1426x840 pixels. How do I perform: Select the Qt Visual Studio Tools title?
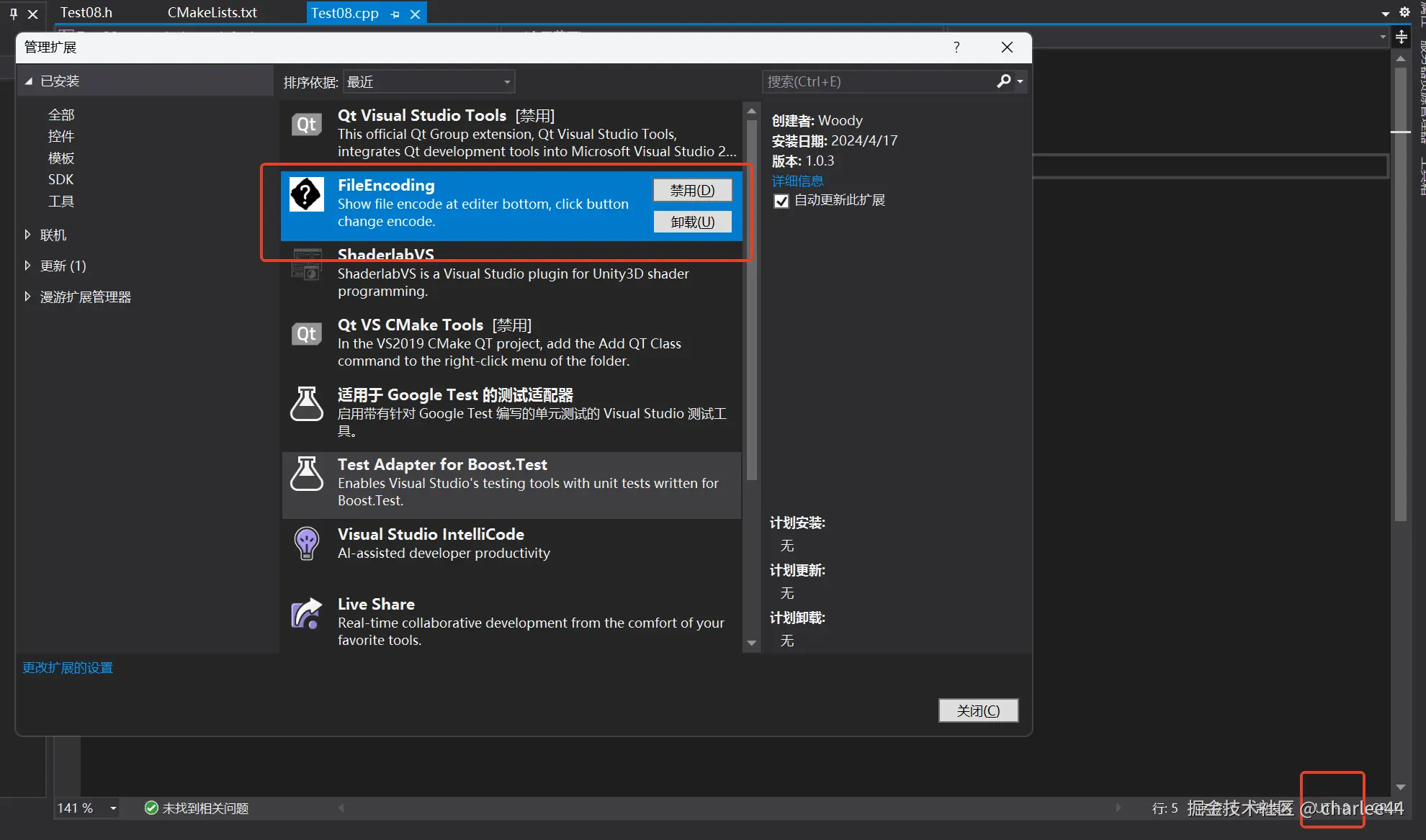coord(422,115)
